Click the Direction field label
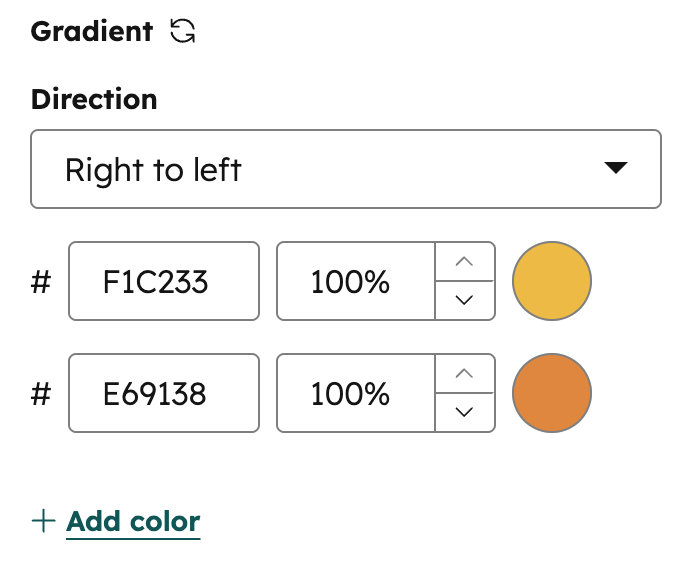 click(94, 100)
